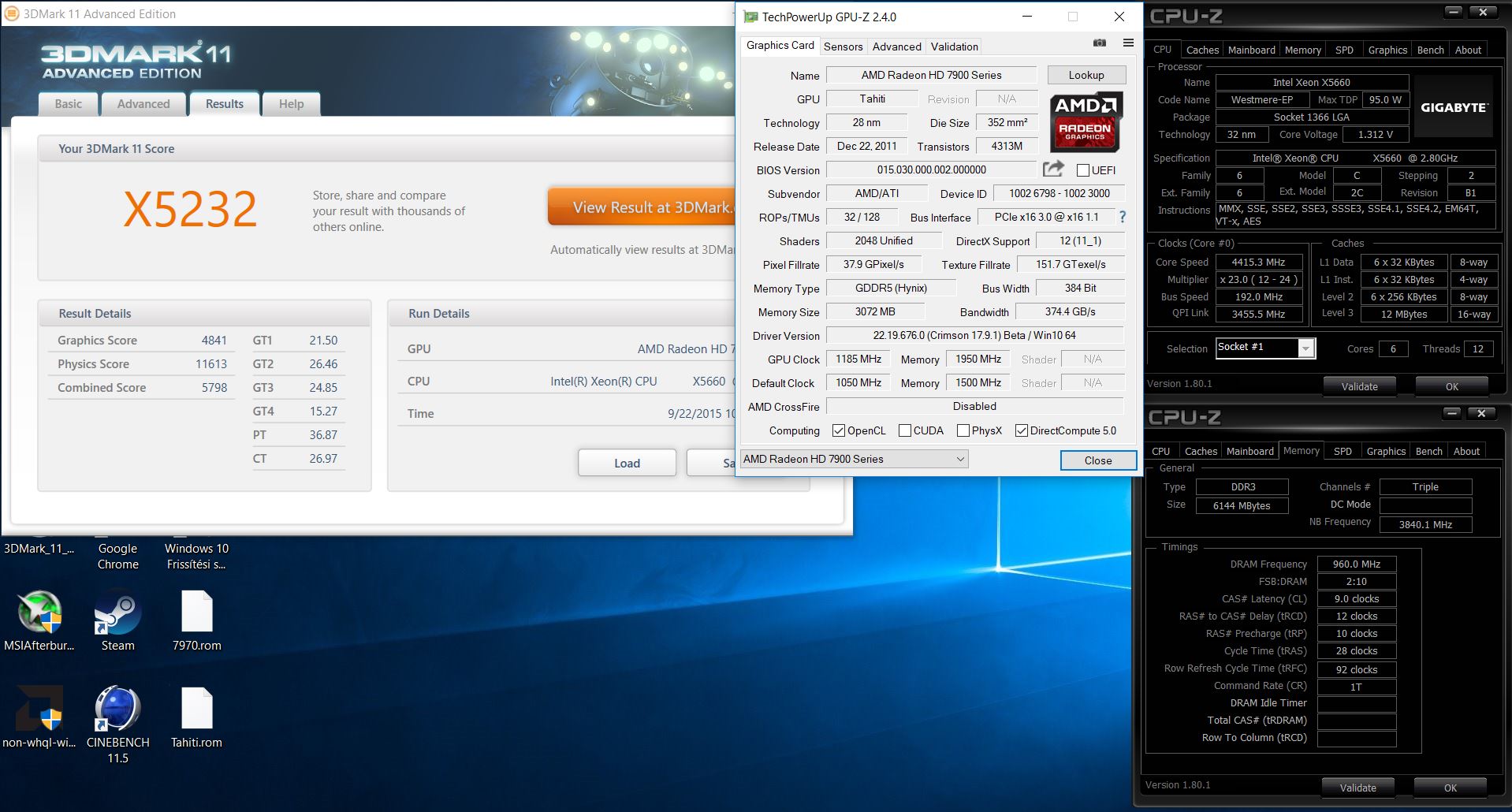Image resolution: width=1512 pixels, height=812 pixels.
Task: Click the Physics Score value 11613
Action: (210, 364)
